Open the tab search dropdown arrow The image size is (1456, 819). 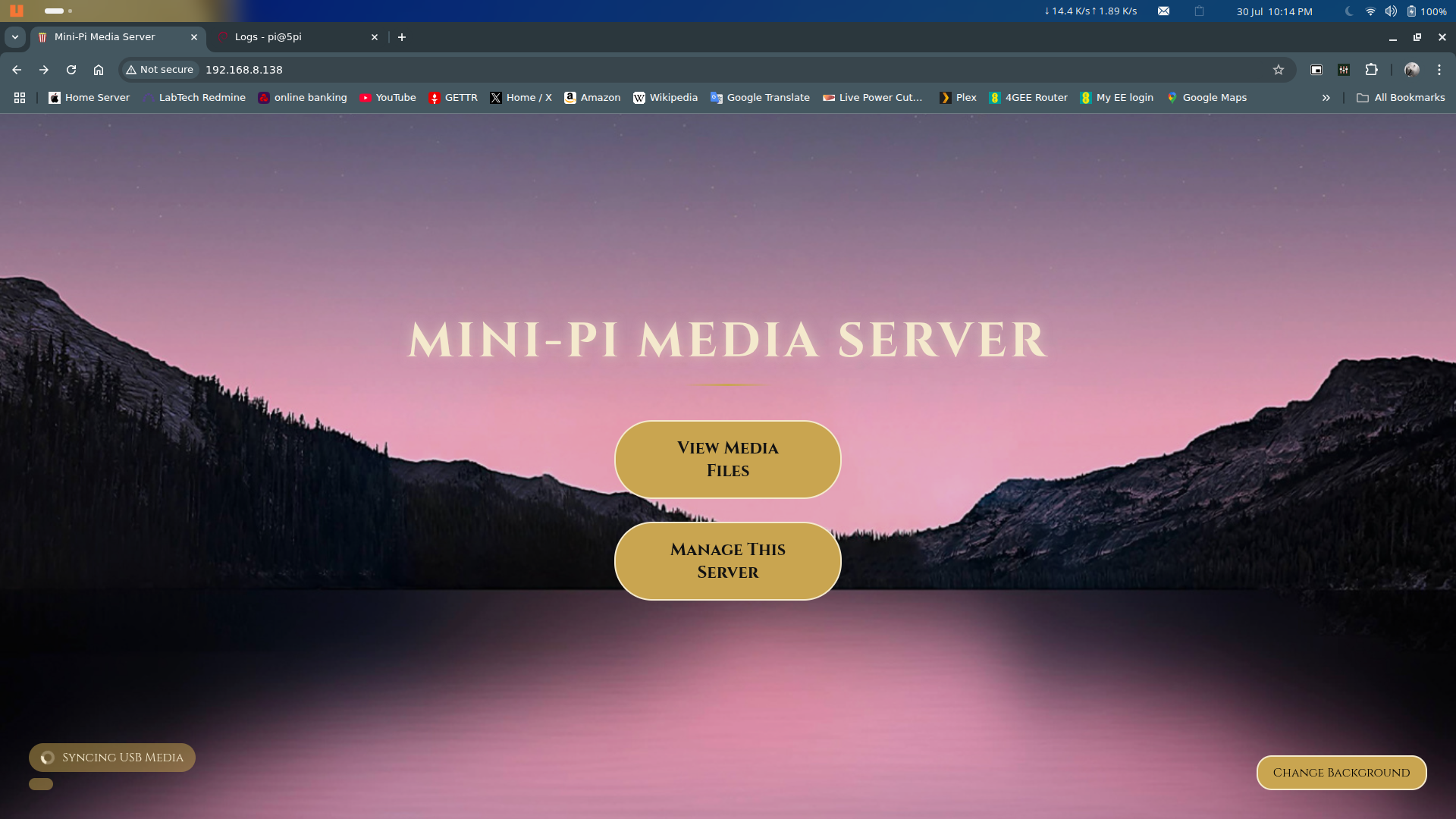[15, 36]
